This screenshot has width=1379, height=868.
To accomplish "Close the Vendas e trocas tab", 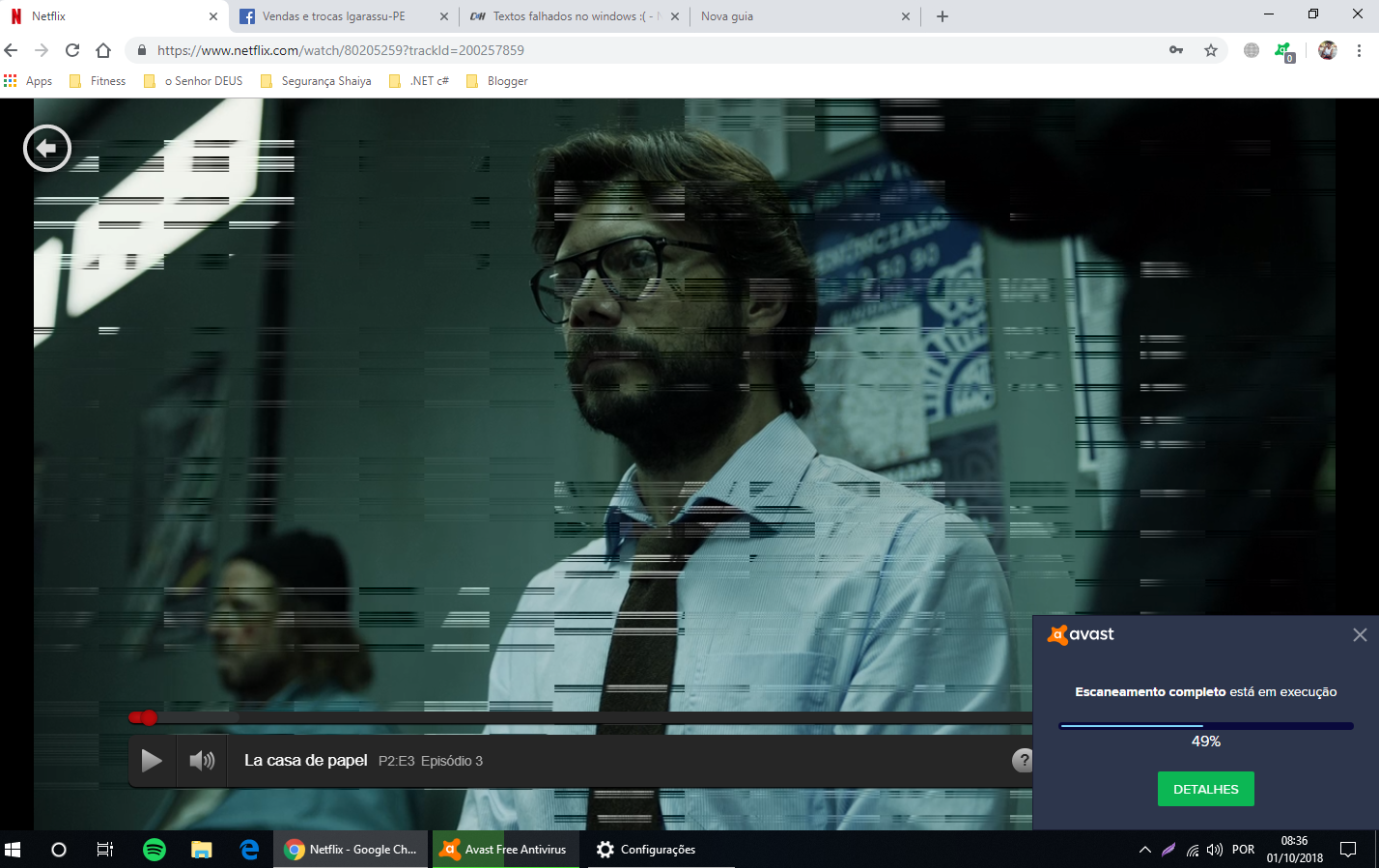I will [444, 16].
